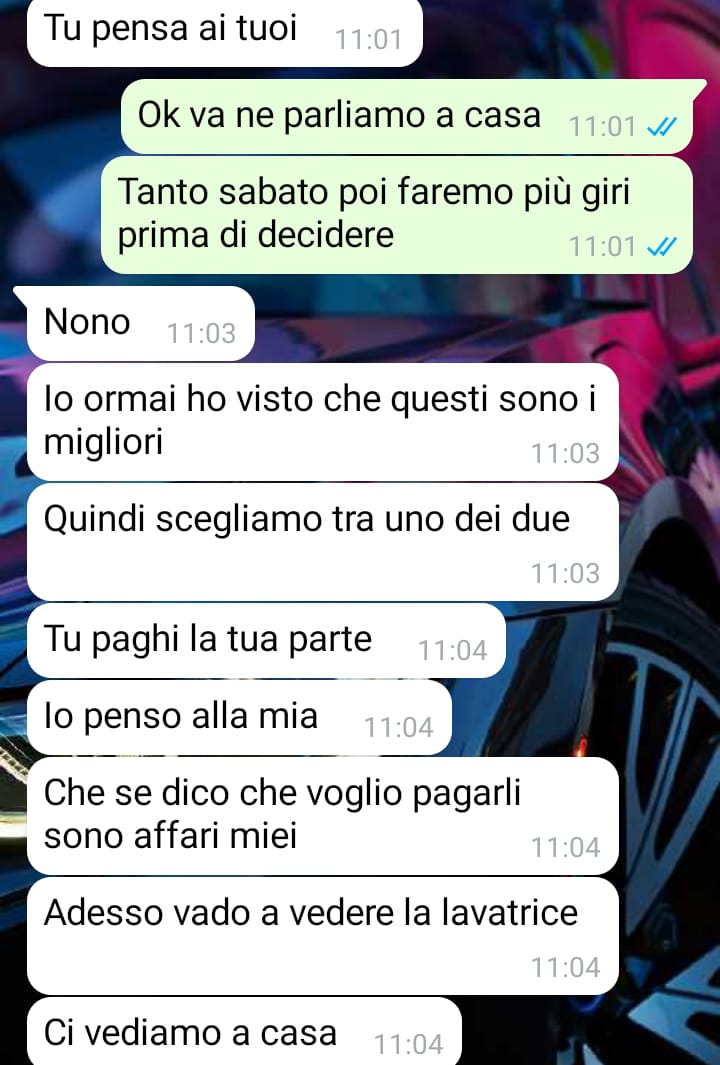
Task: Select the 'Che se dico che voglio pagarli' message
Action: 323,816
